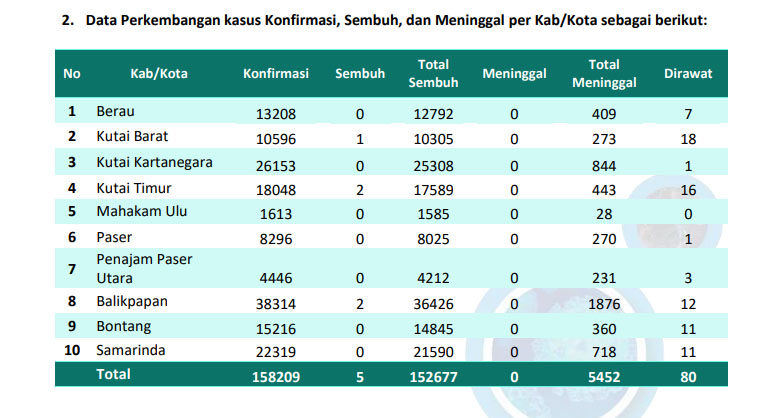Select Kutai Timur confirmed value 18048

point(276,190)
